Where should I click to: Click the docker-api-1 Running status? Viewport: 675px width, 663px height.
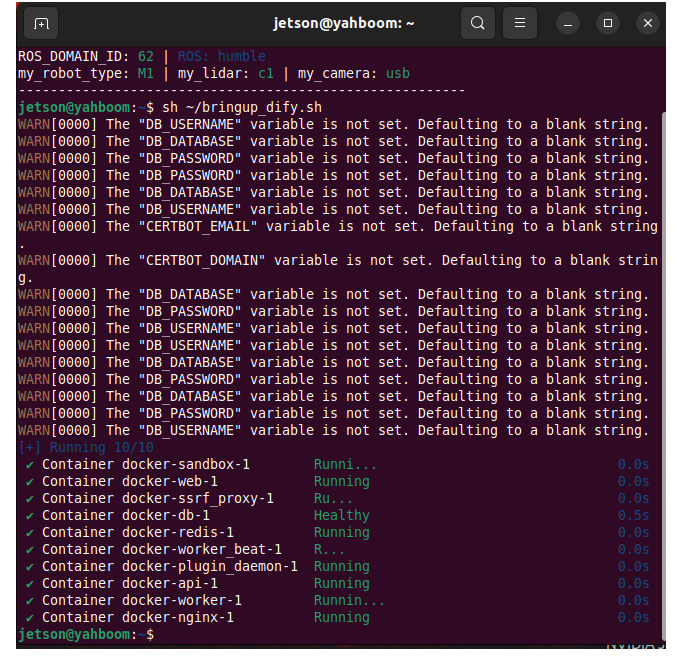tap(341, 583)
